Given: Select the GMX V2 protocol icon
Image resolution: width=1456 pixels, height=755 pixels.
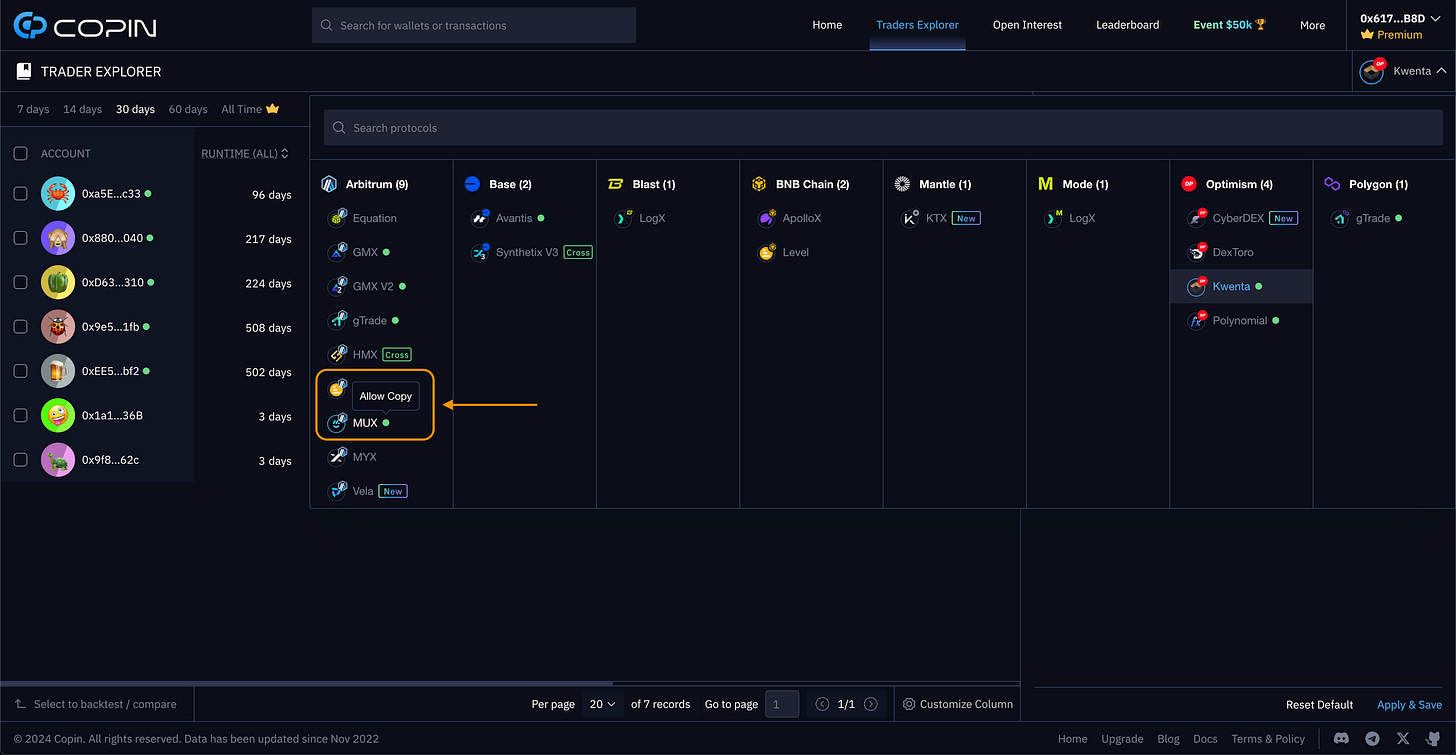Looking at the screenshot, I should coord(337,286).
